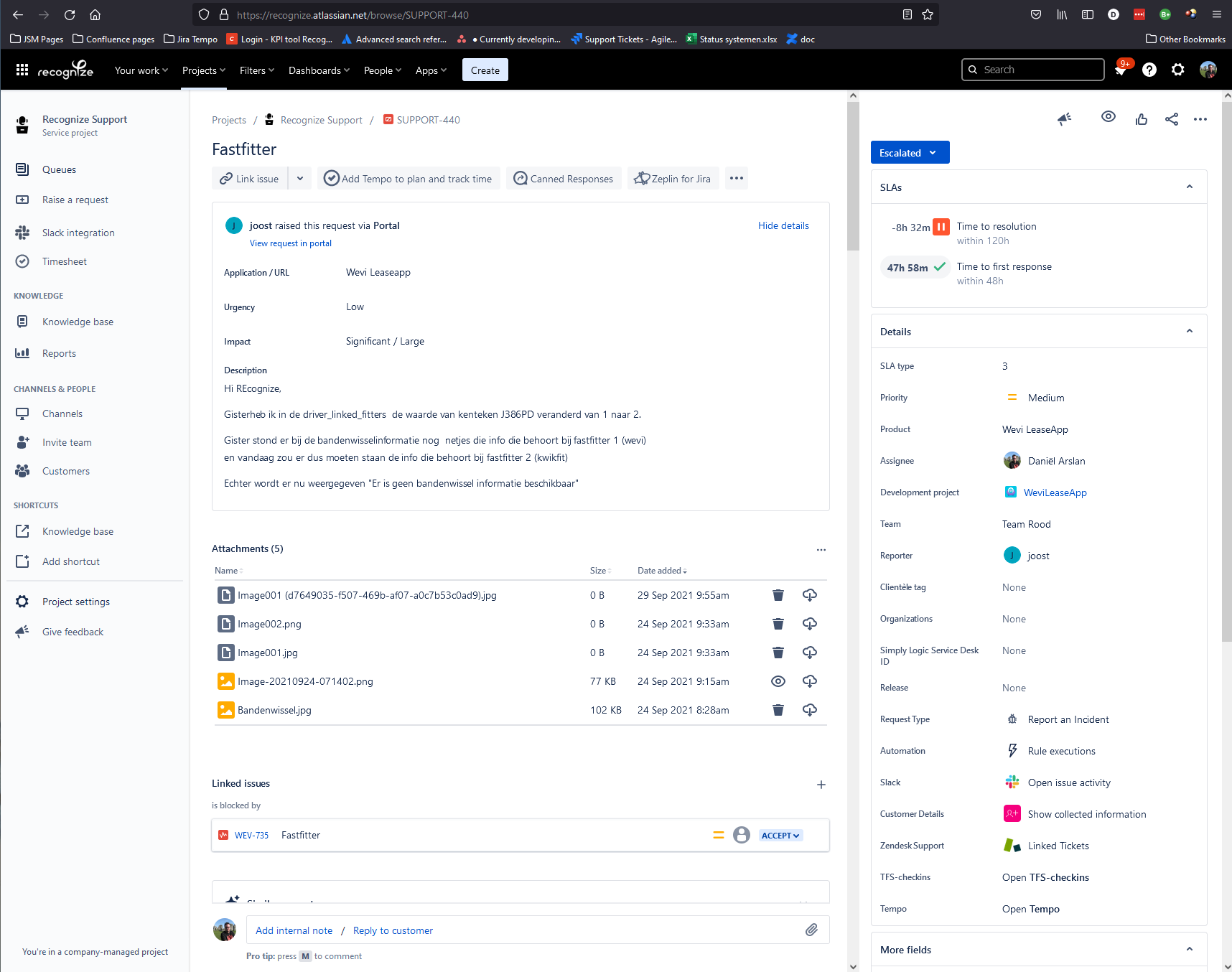Open Canned Responses
1232x972 pixels.
[564, 178]
